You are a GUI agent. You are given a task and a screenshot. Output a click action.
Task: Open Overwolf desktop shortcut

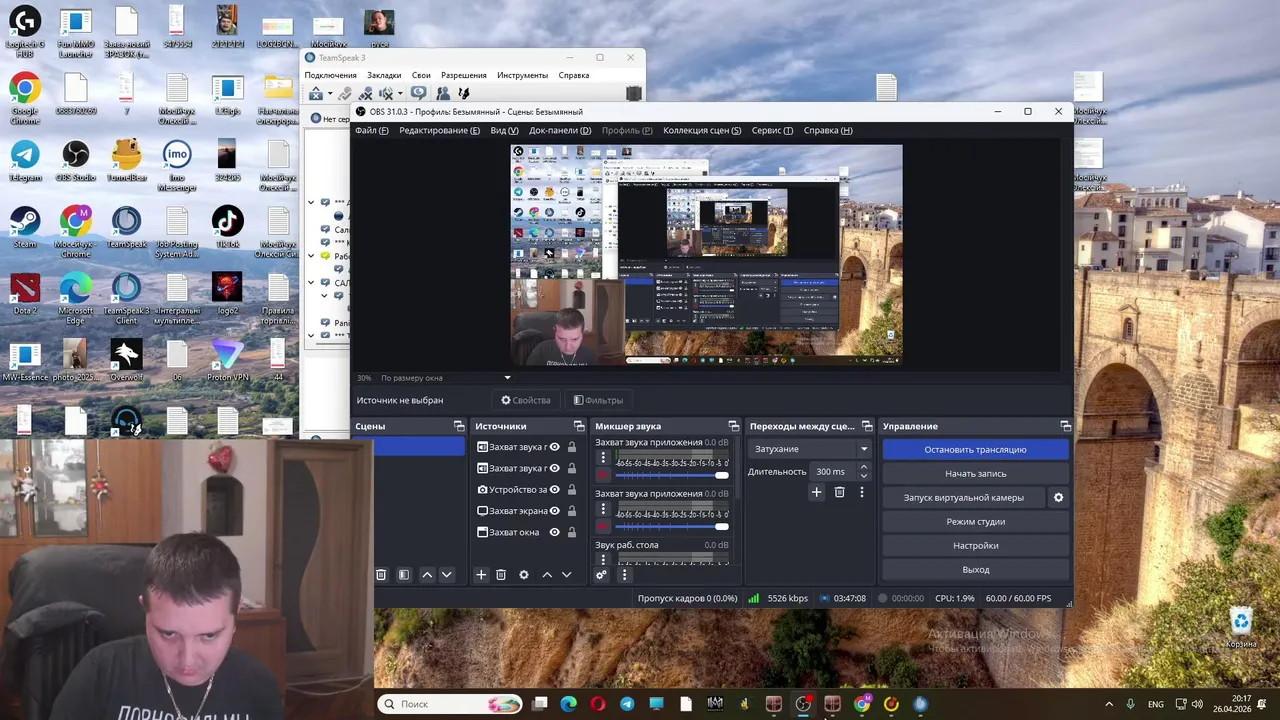coord(126,360)
